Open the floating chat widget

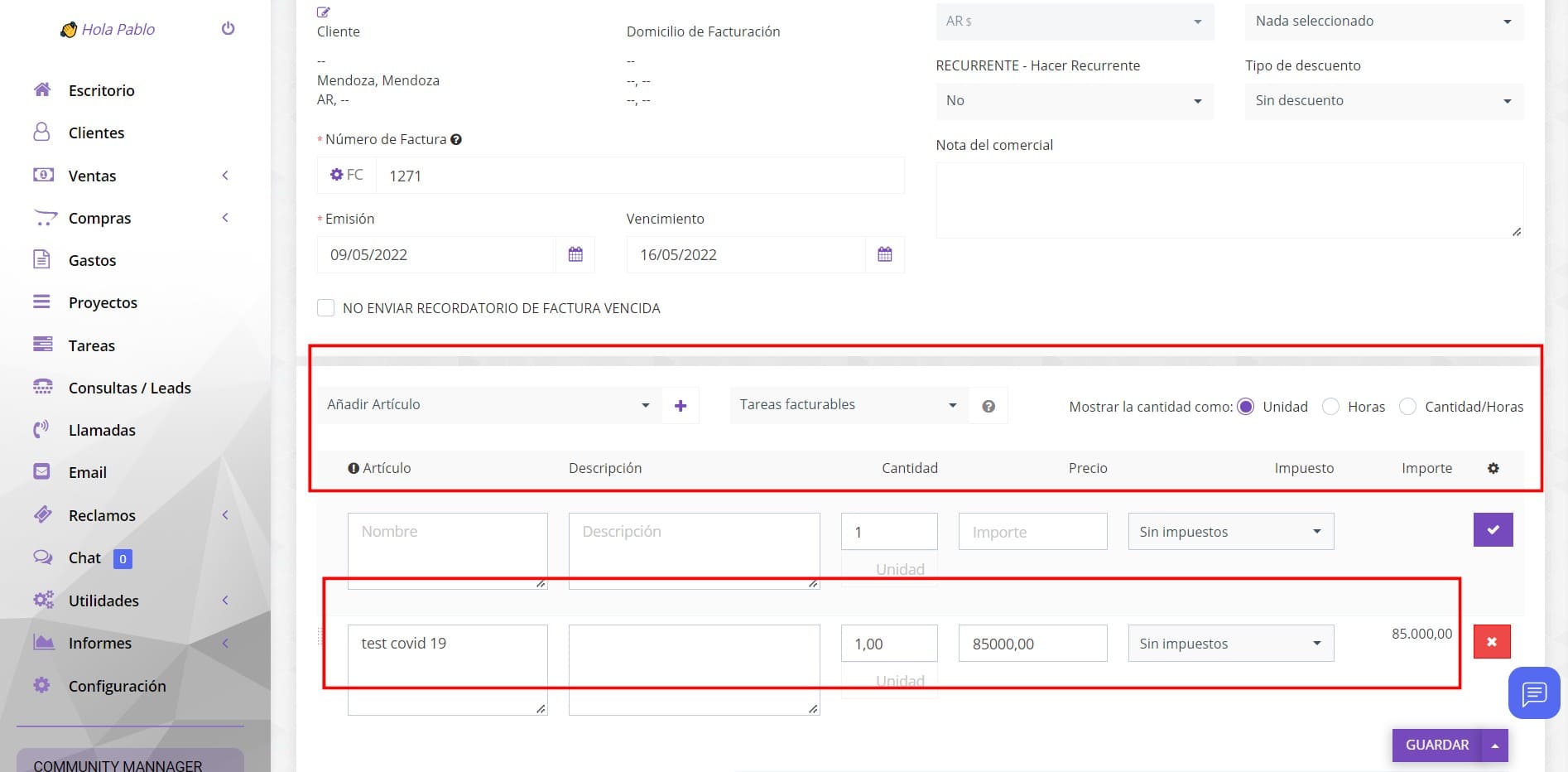coord(1534,692)
